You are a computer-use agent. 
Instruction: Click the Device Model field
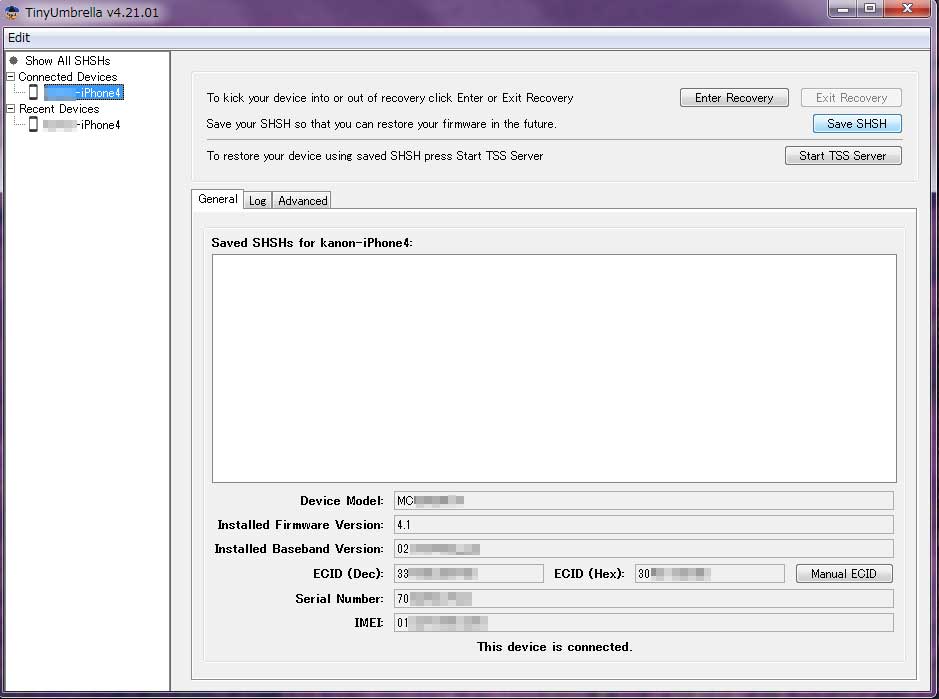pyautogui.click(x=643, y=501)
